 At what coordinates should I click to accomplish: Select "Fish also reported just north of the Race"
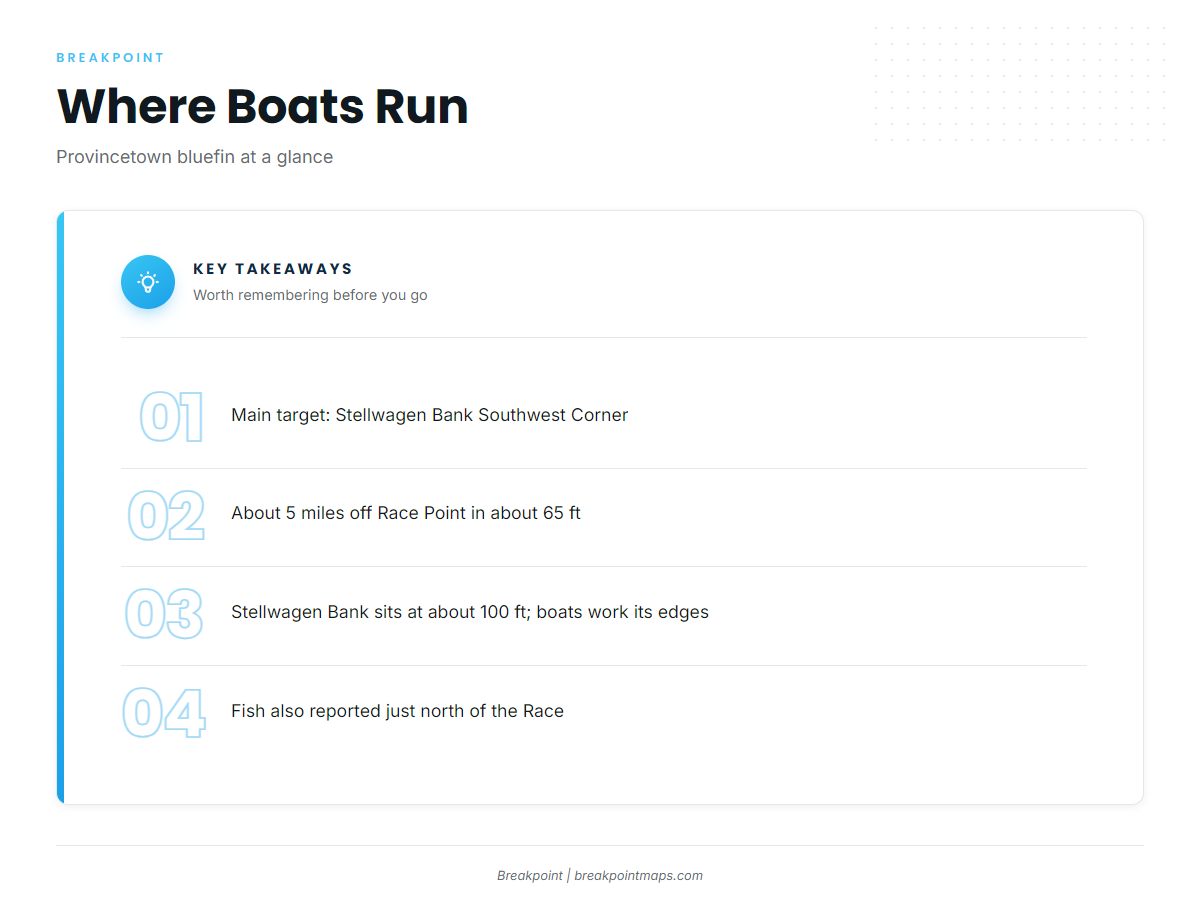pyautogui.click(x=397, y=711)
